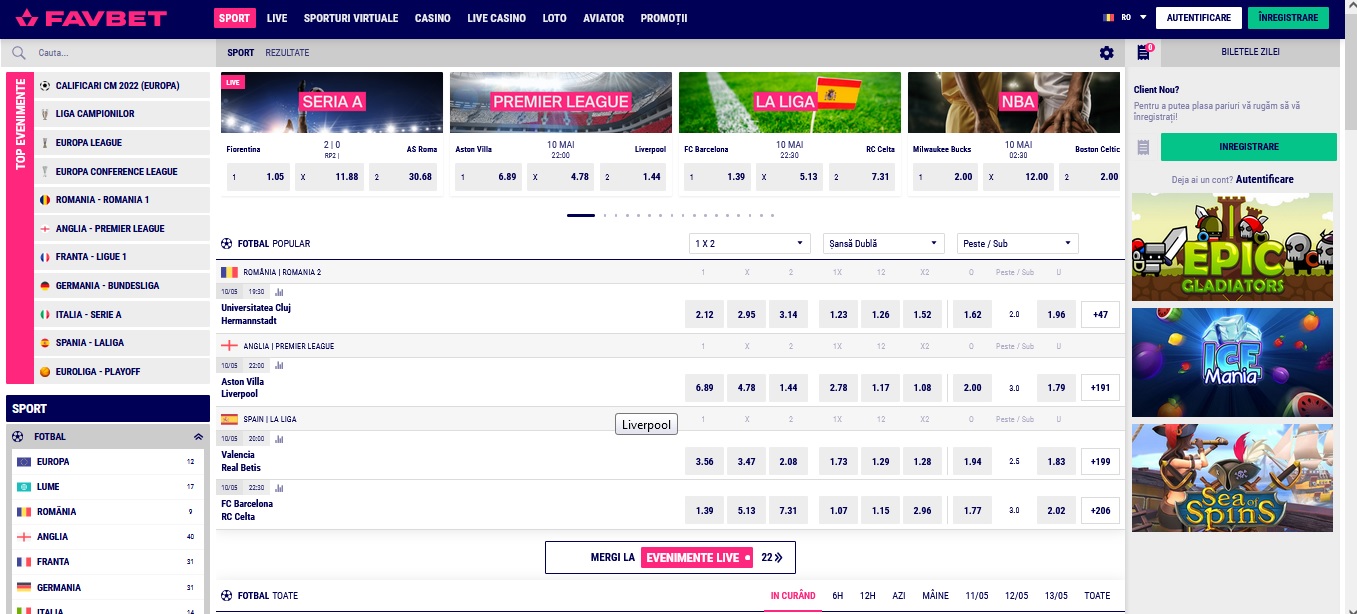Open the NBA carousel banner
The width and height of the screenshot is (1357, 614).
pos(1013,102)
